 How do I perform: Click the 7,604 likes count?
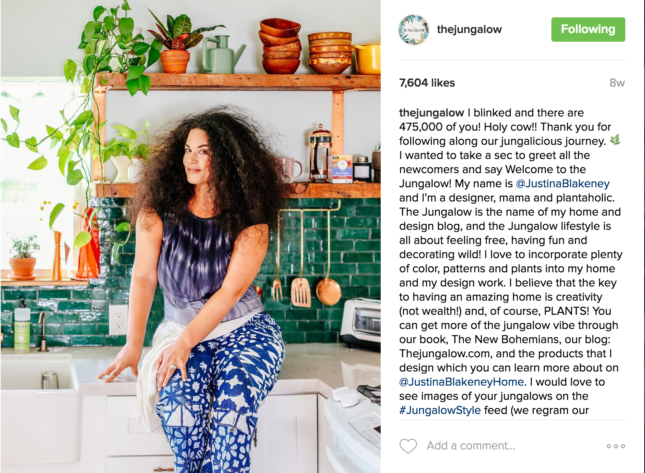tap(427, 83)
